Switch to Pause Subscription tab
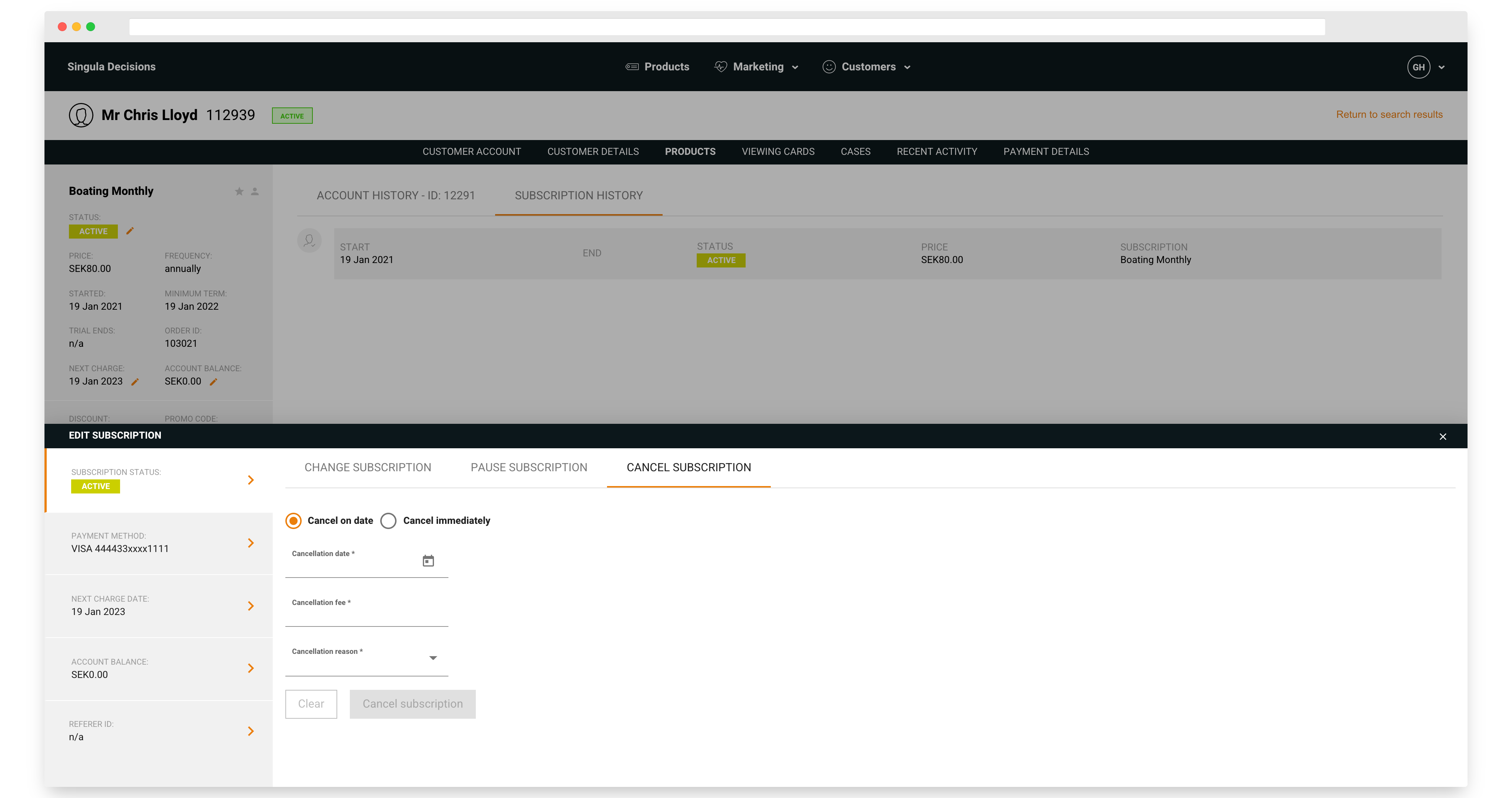1512x798 pixels. (x=528, y=468)
